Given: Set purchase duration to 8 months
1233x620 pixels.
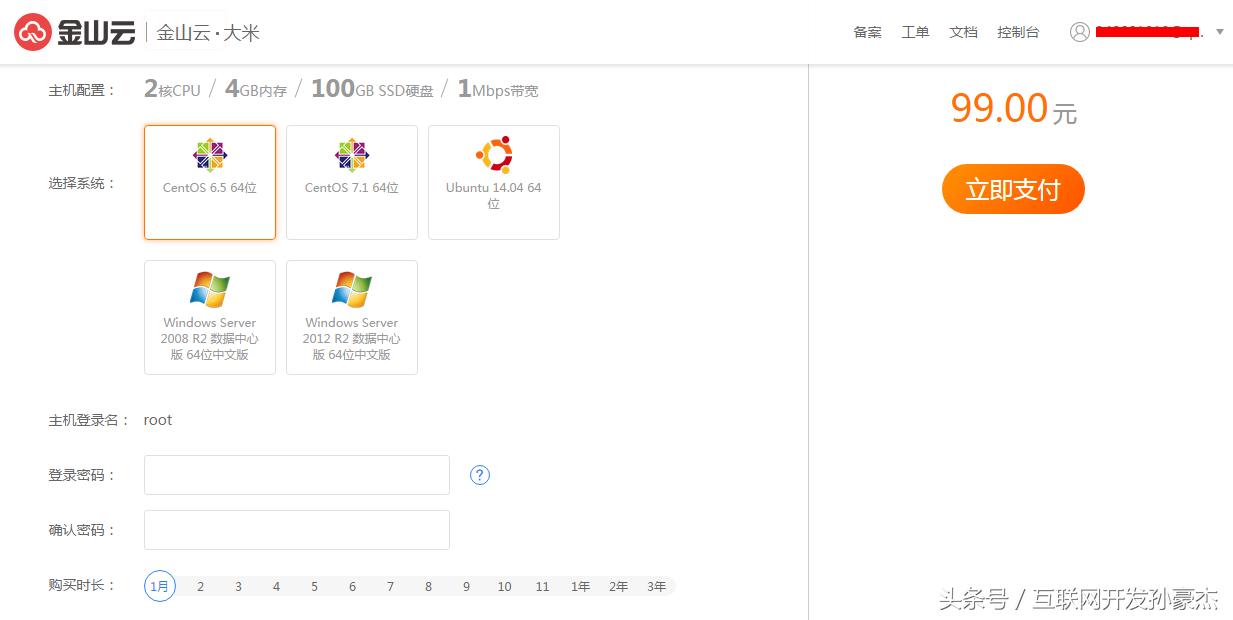Looking at the screenshot, I should click(428, 586).
